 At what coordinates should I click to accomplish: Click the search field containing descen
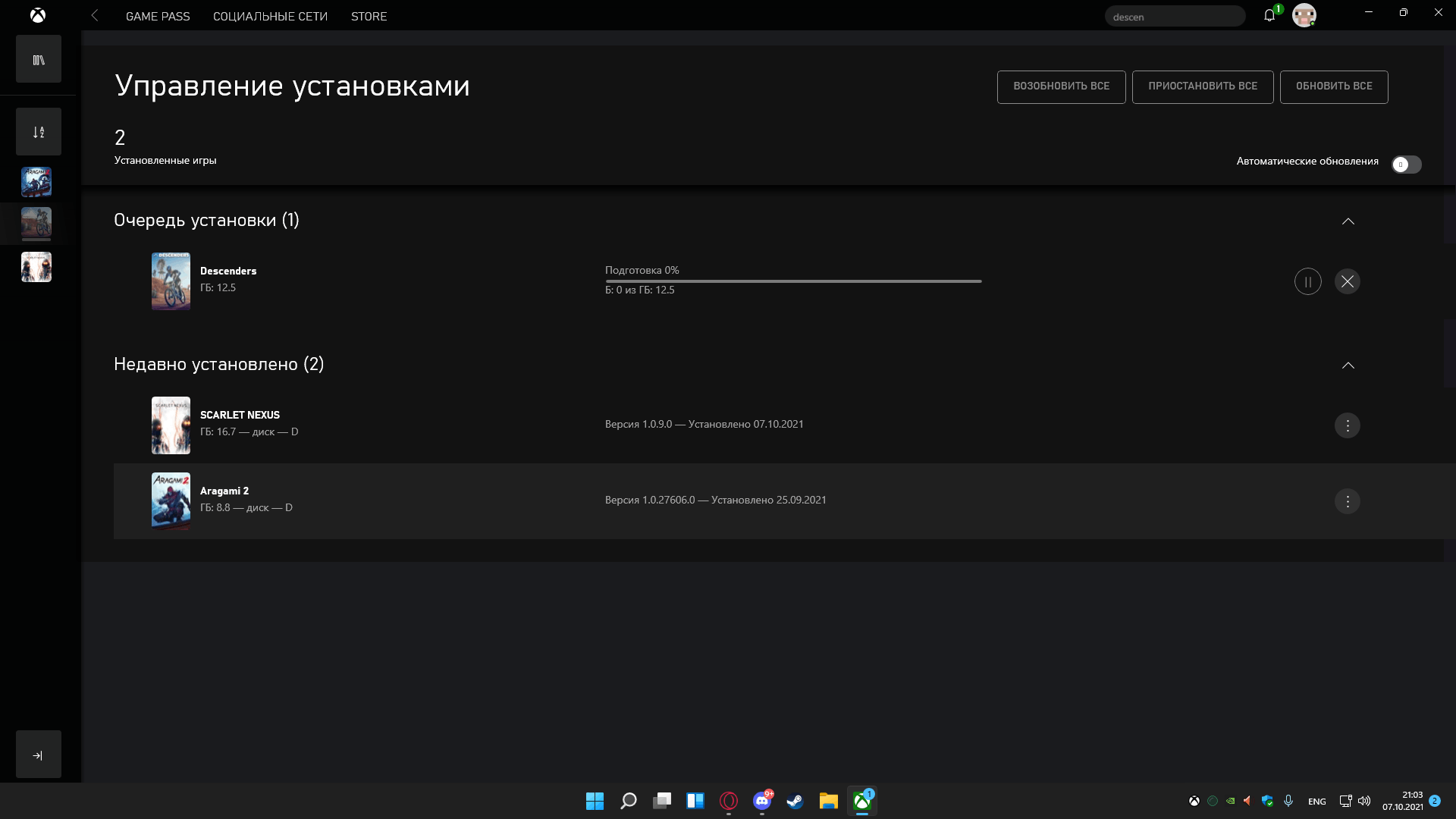1175,17
